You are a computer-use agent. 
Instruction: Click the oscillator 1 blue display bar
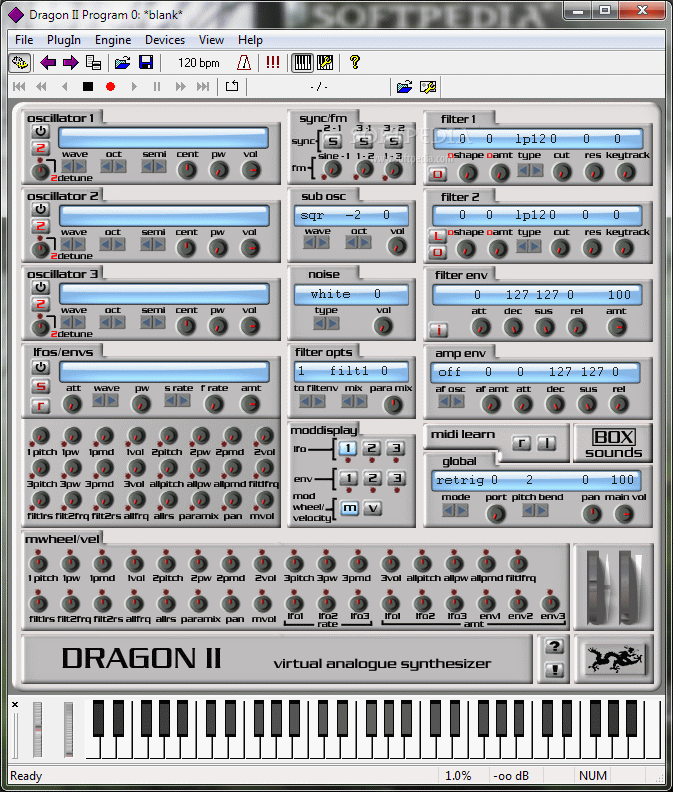click(x=163, y=138)
